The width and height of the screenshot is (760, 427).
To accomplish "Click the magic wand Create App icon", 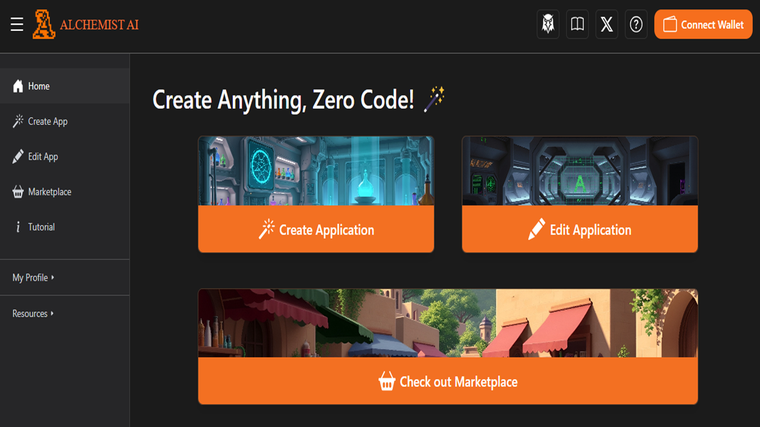I will [18, 122].
